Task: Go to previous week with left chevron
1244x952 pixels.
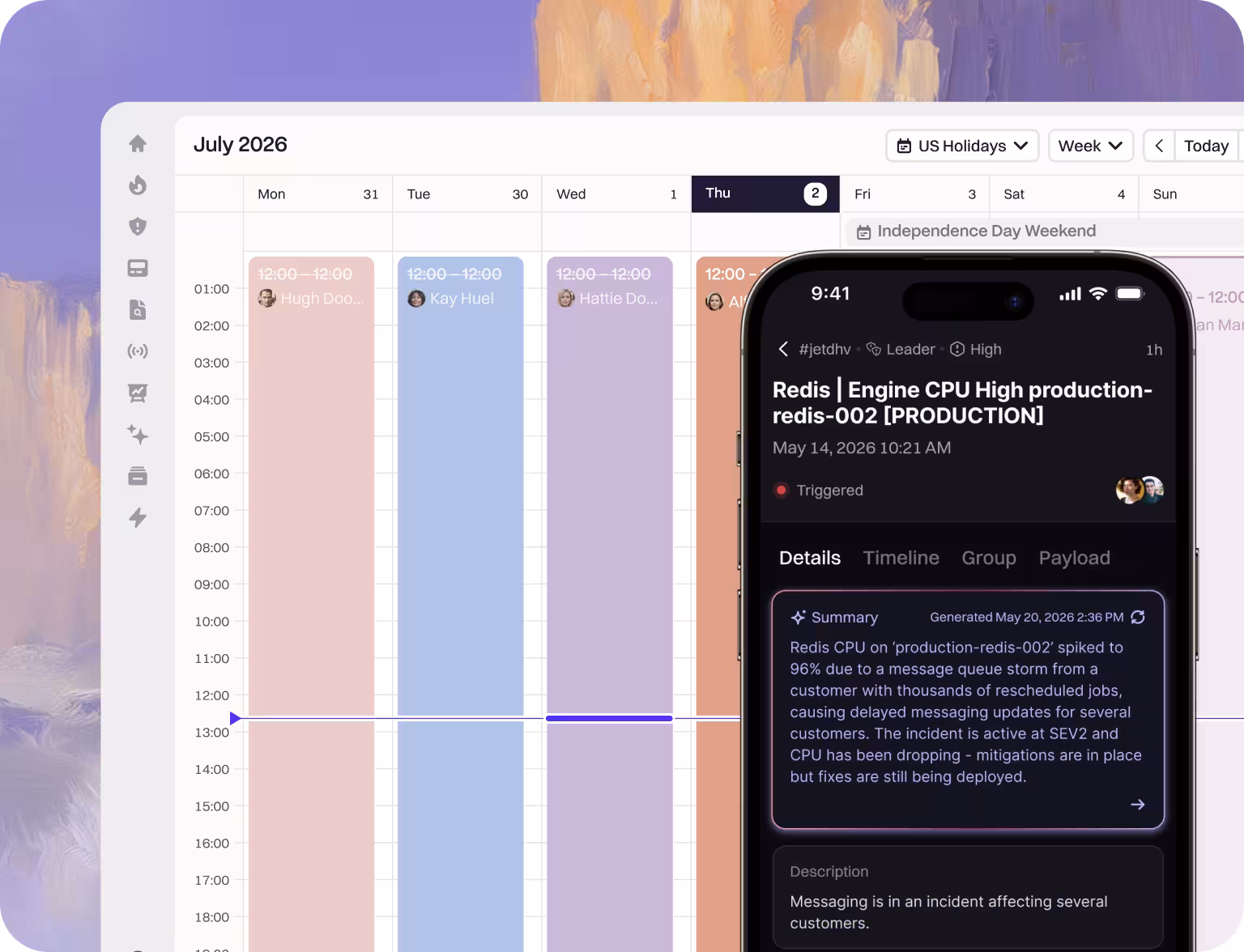Action: coord(1159,147)
